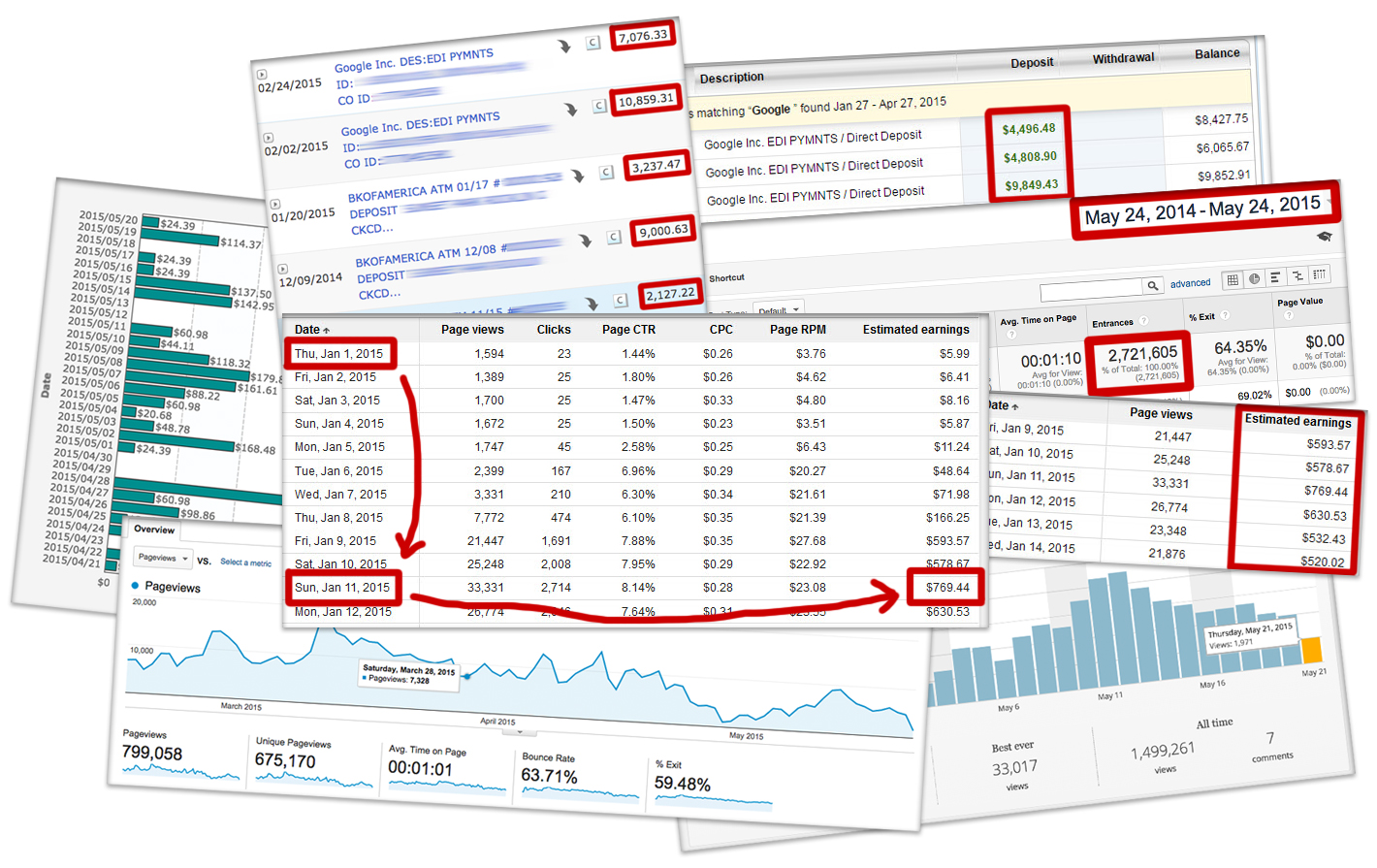The width and height of the screenshot is (1377, 868).
Task: Open the Pageviews metric dropdown
Action: [161, 558]
